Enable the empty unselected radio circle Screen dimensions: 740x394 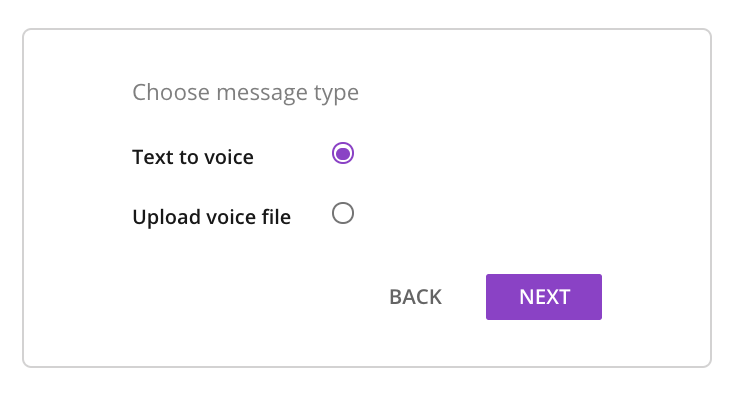click(x=343, y=213)
